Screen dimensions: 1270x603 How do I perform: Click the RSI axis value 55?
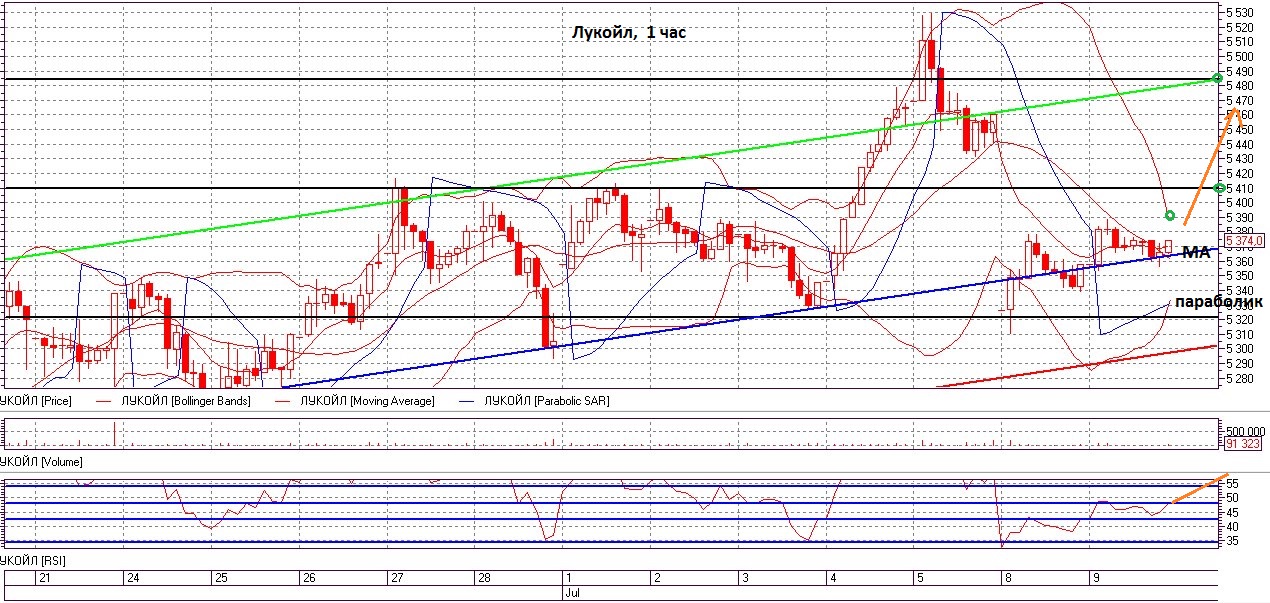tap(1233, 483)
